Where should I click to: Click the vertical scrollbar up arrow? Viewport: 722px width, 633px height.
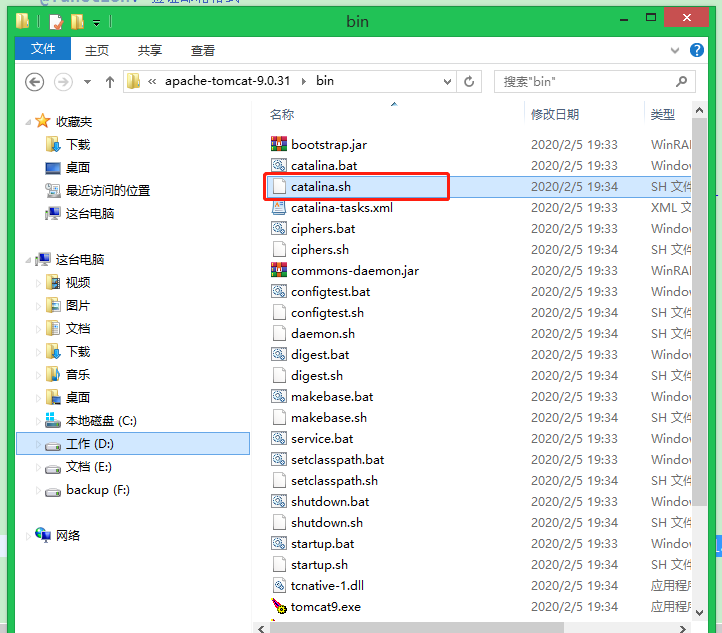tap(699, 110)
